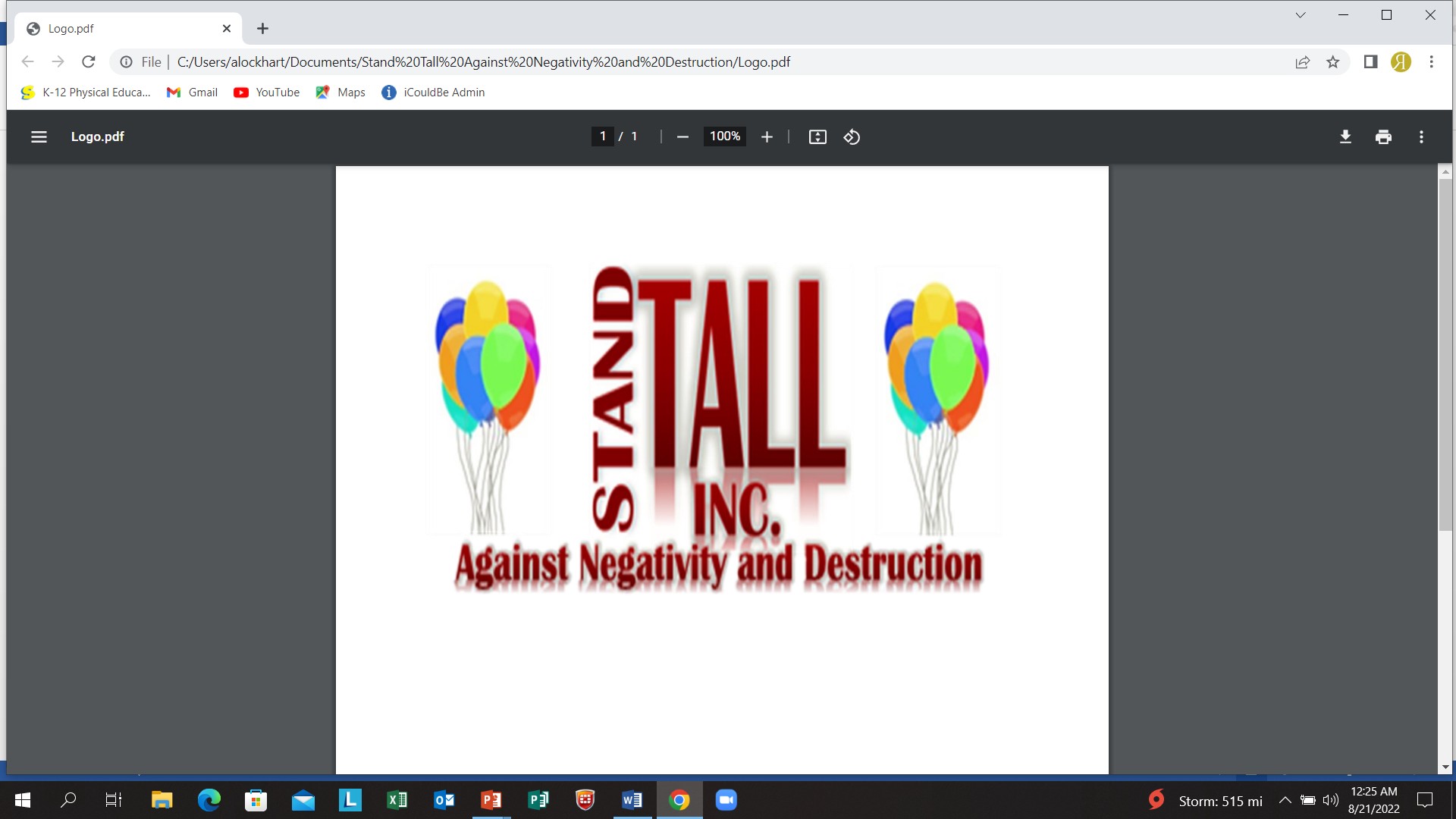Switch to Word on the taskbar

coord(632,800)
